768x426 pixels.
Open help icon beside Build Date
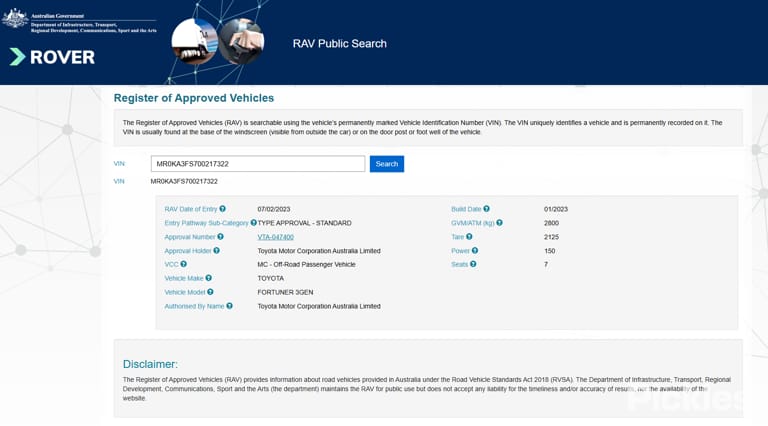pos(486,209)
